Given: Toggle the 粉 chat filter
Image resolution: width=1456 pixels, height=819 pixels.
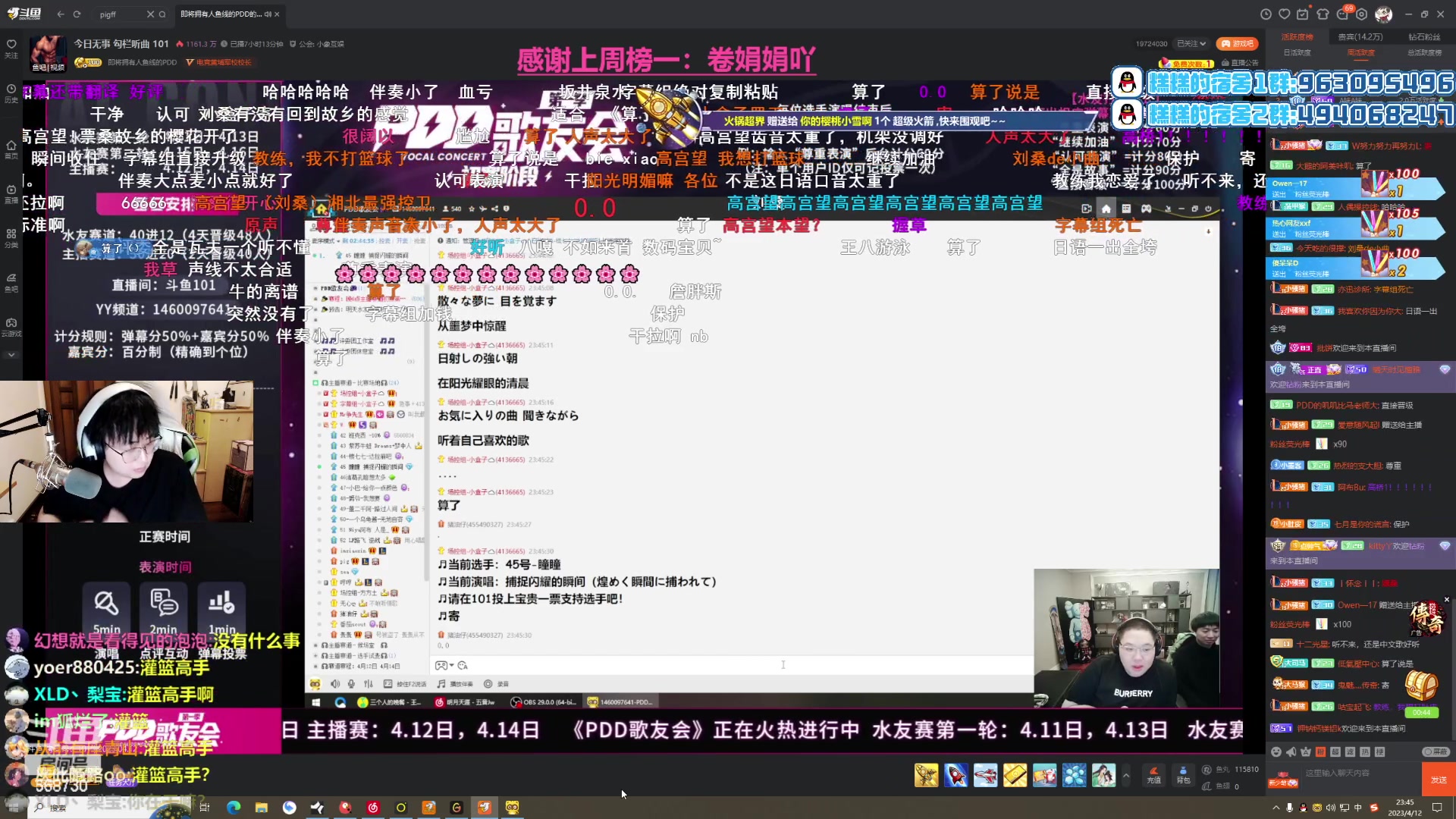Looking at the screenshot, I should 1320,752.
